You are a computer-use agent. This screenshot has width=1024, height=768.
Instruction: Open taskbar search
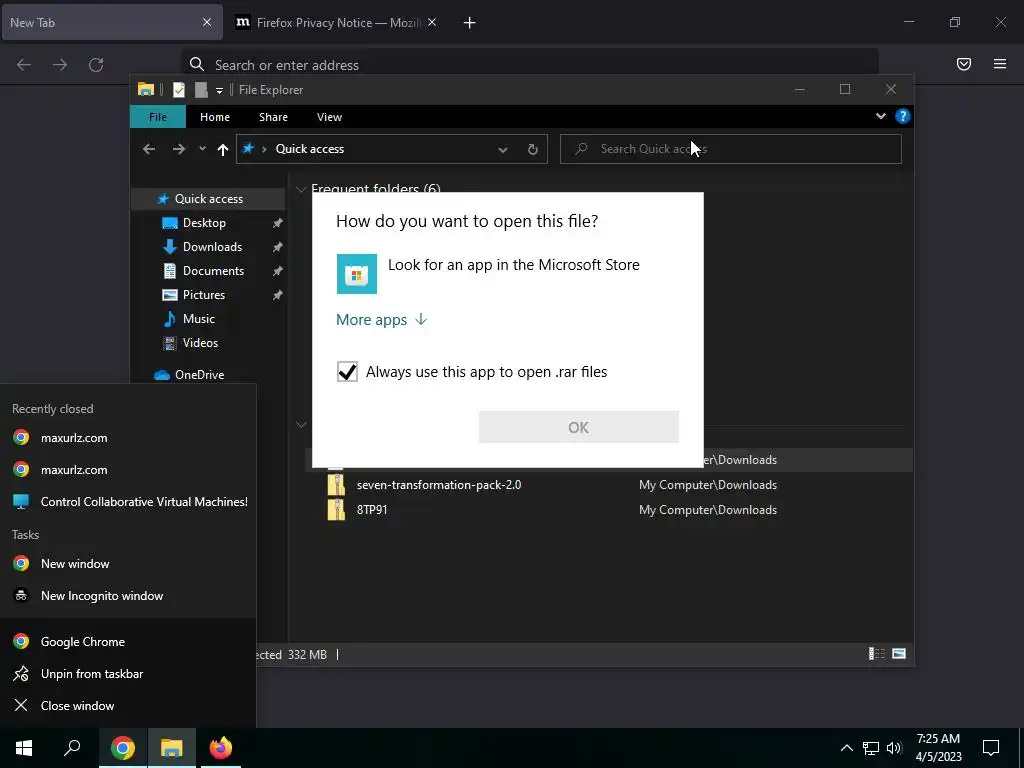[x=72, y=748]
